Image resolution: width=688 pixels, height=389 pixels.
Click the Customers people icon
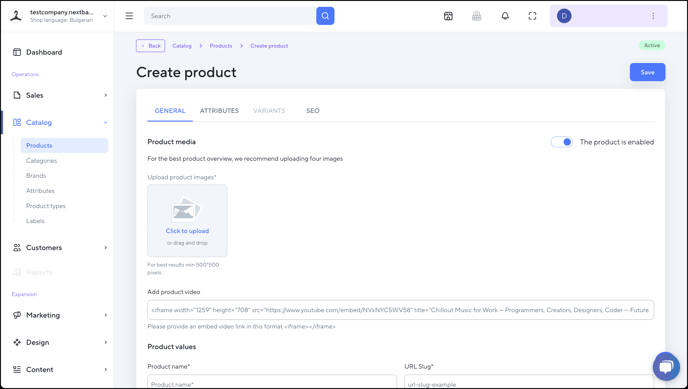click(17, 247)
